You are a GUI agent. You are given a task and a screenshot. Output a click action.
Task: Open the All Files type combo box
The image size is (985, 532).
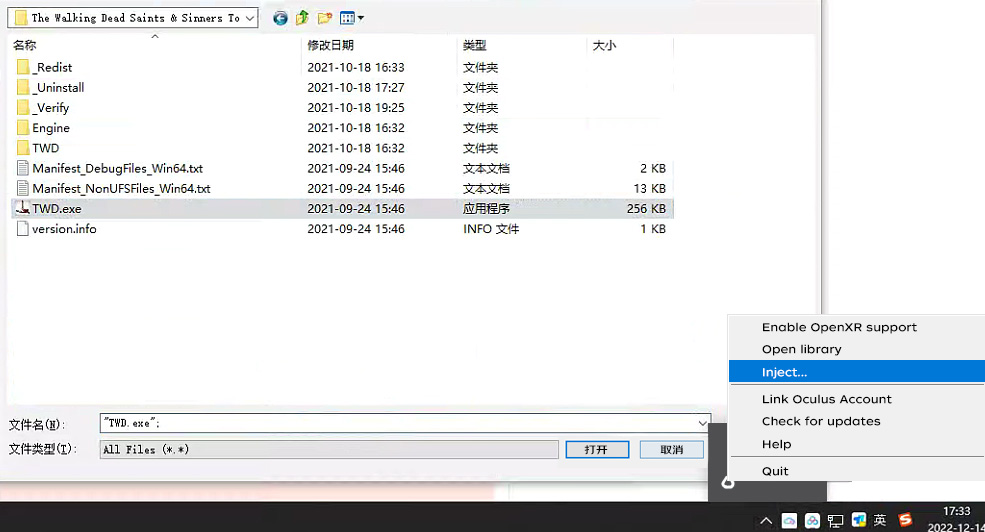(x=329, y=449)
